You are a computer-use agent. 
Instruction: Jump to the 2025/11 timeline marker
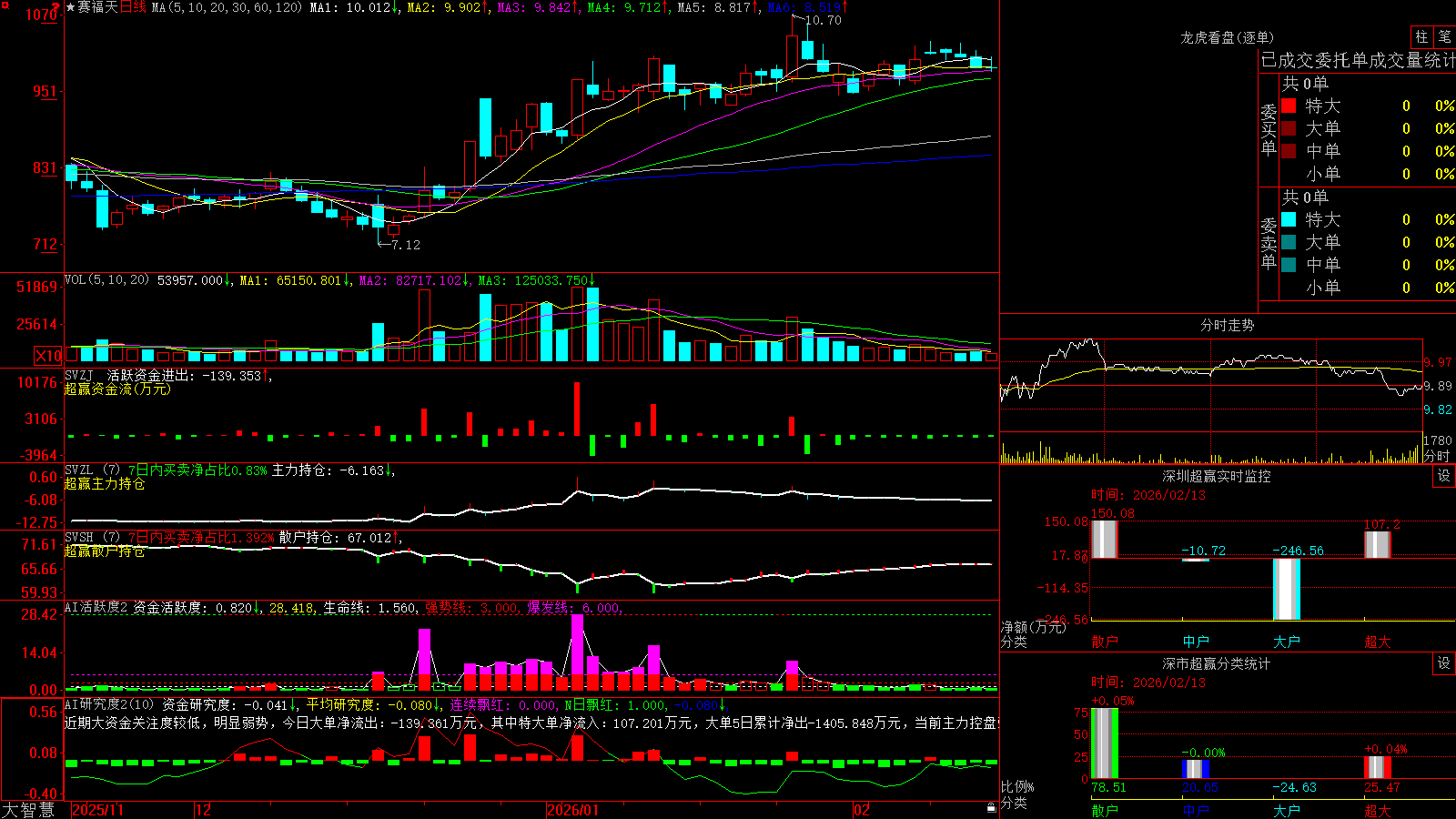(x=97, y=810)
